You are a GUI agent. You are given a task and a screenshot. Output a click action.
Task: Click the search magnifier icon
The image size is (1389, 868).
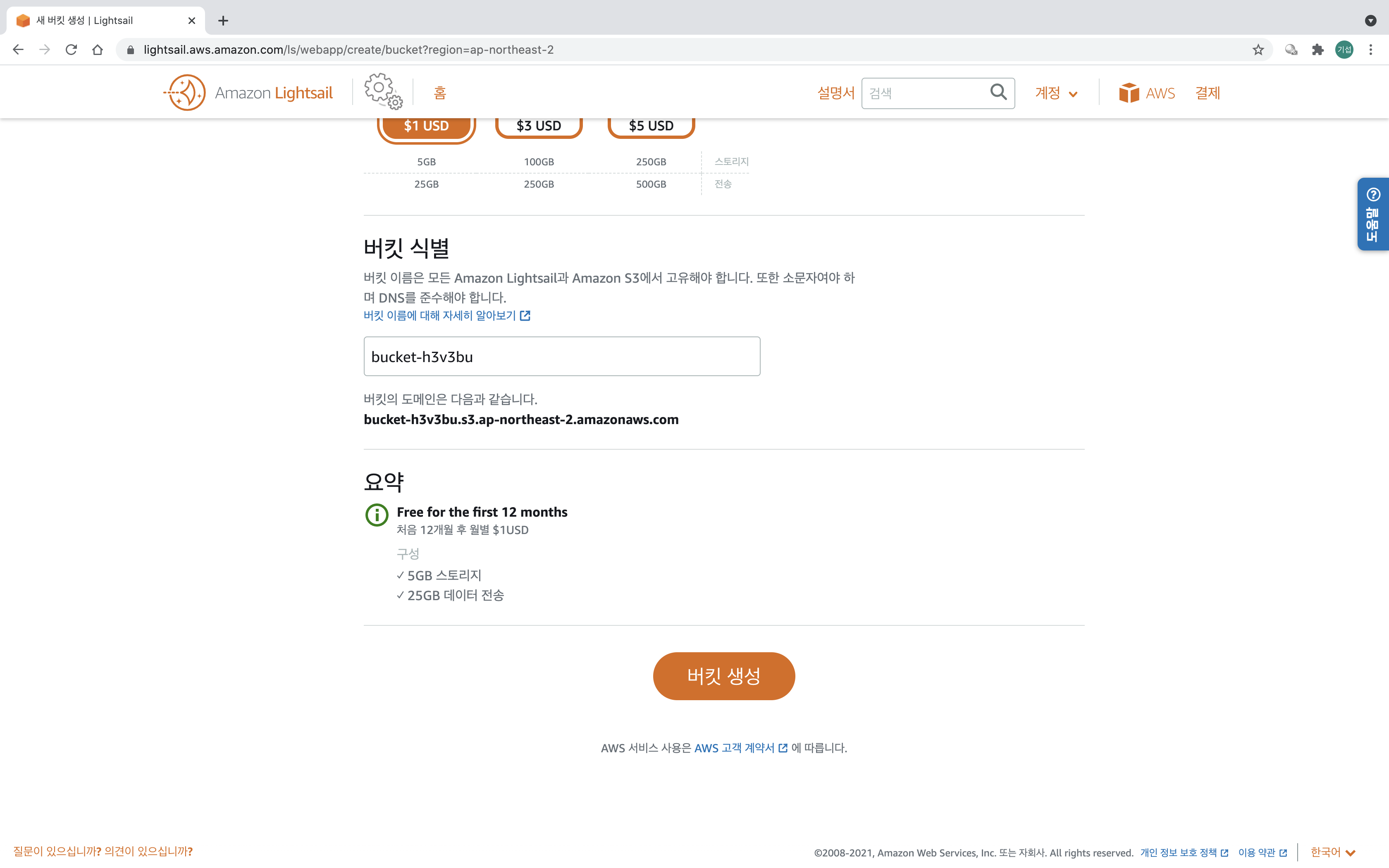click(998, 92)
